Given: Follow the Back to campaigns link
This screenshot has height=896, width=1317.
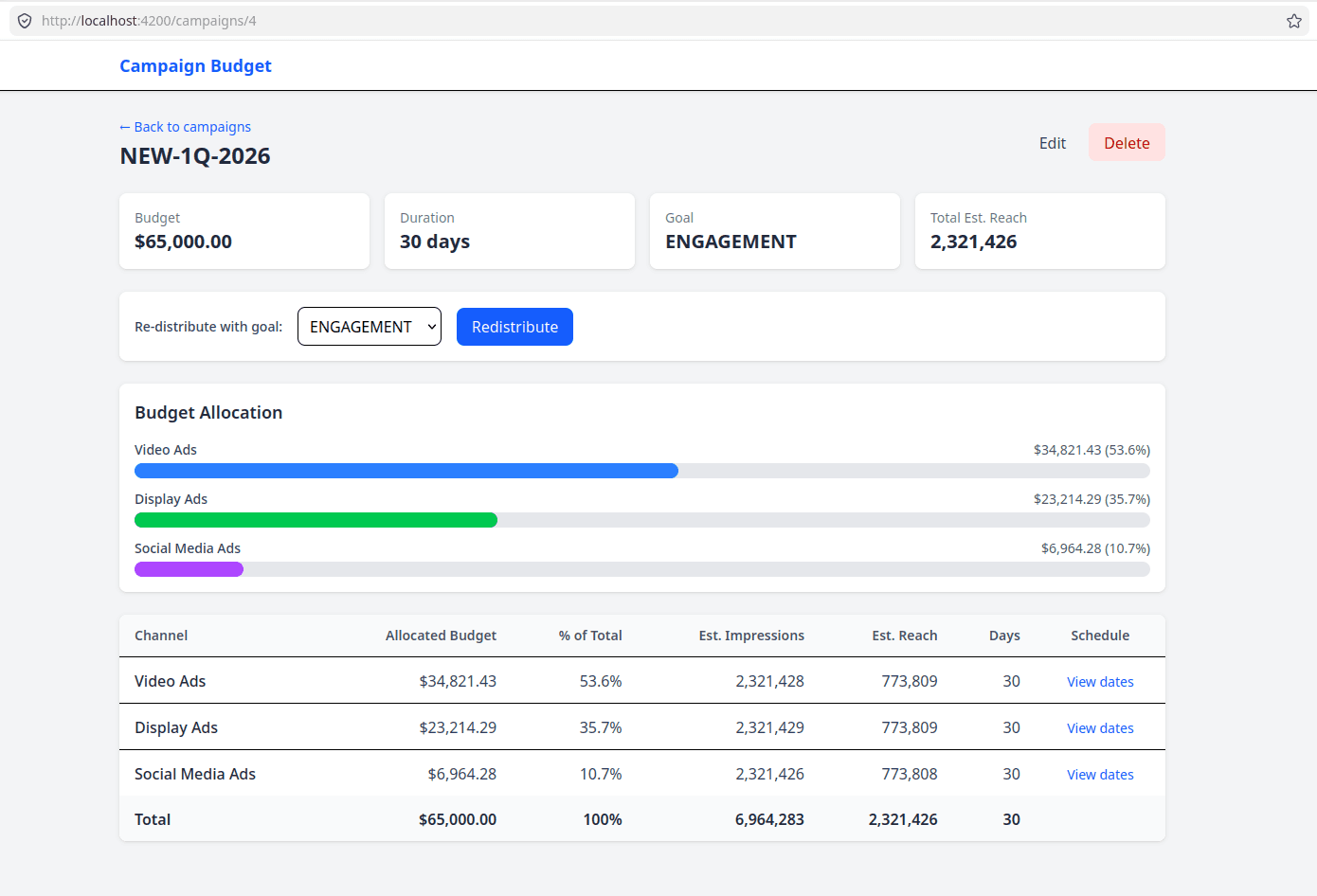Looking at the screenshot, I should [185, 126].
